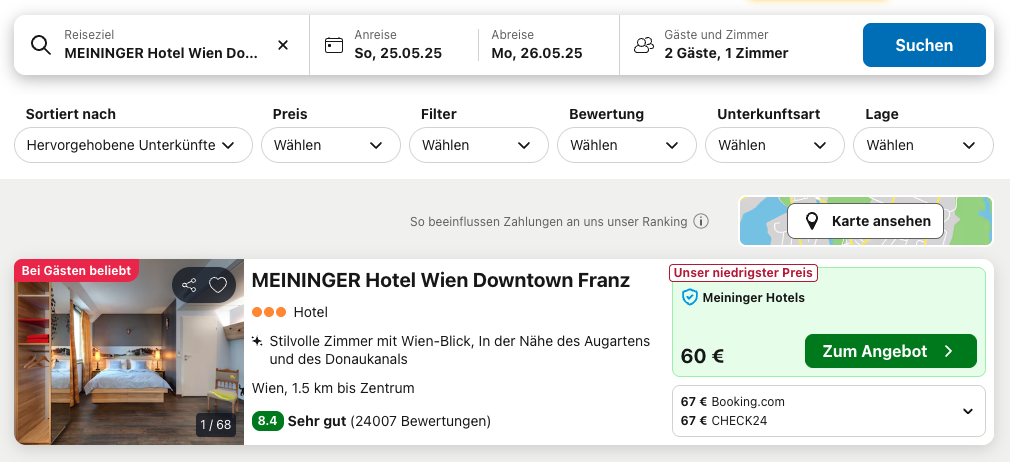Open the hotel room photo thumbnail
The width and height of the screenshot is (1010, 462).
(x=129, y=352)
